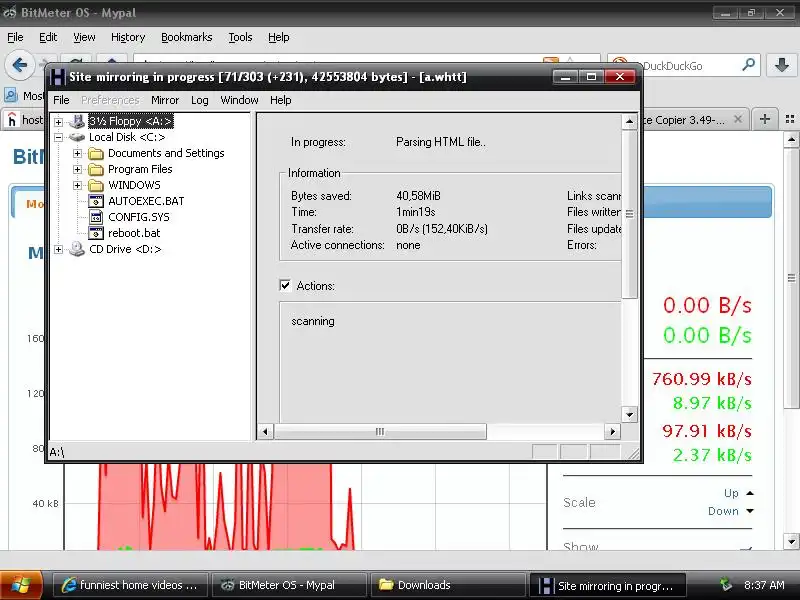Select the CD Drive D: icon

(77, 249)
